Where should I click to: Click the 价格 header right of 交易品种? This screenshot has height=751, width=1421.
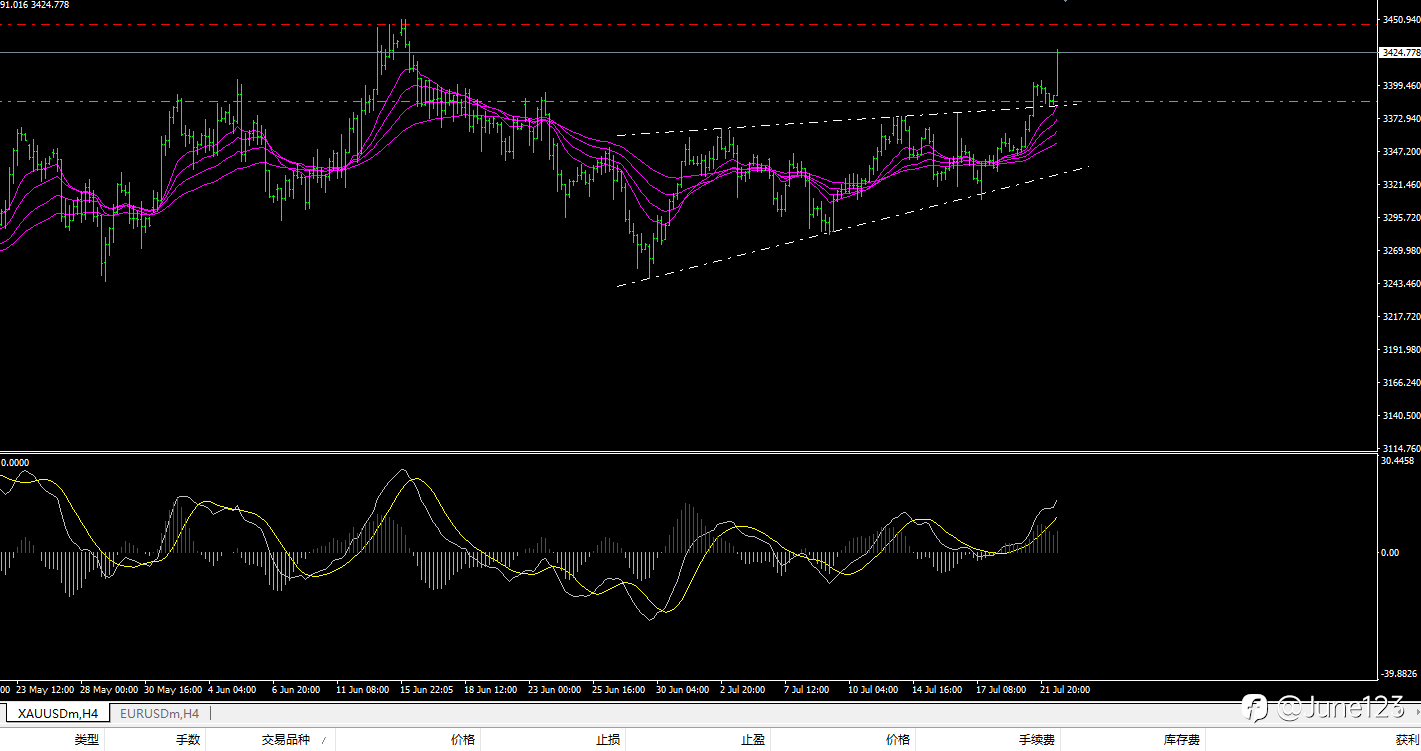(x=463, y=740)
